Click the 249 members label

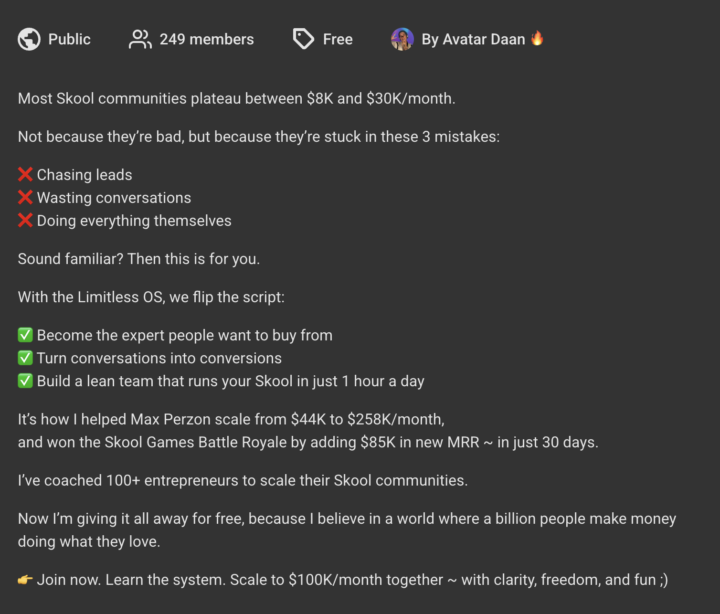tap(207, 39)
